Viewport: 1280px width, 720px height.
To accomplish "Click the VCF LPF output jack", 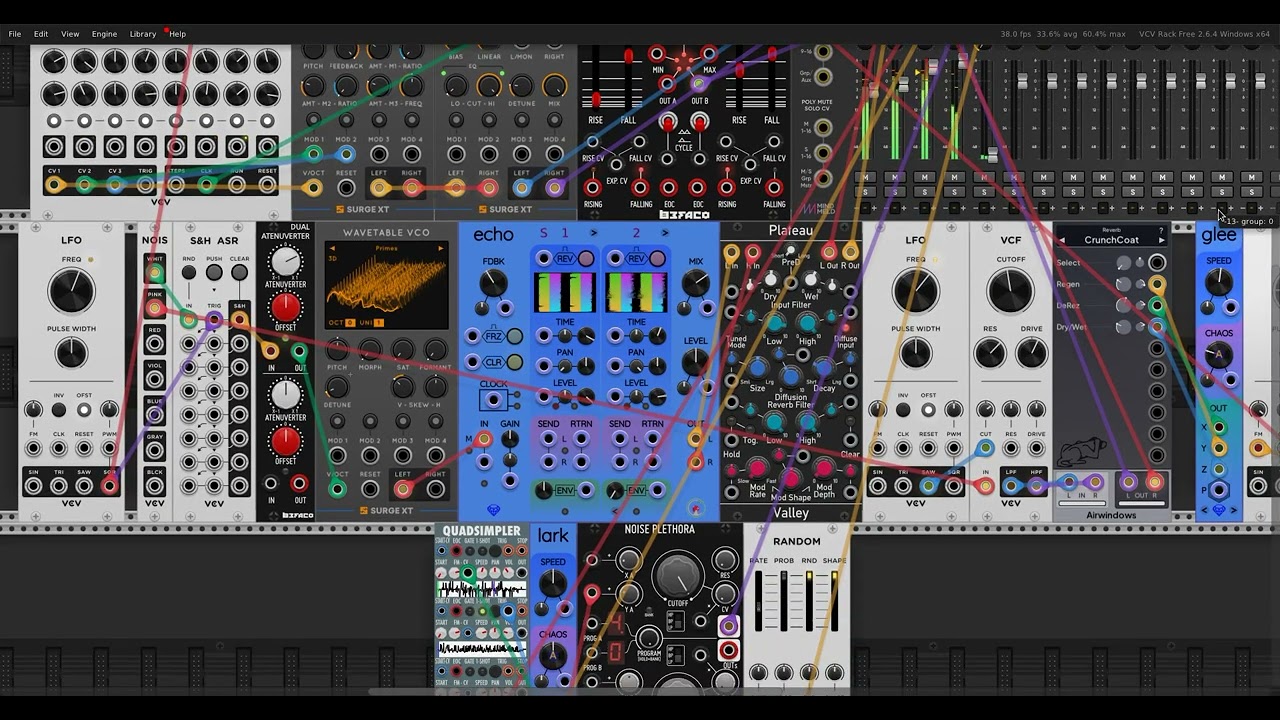I will click(1011, 487).
